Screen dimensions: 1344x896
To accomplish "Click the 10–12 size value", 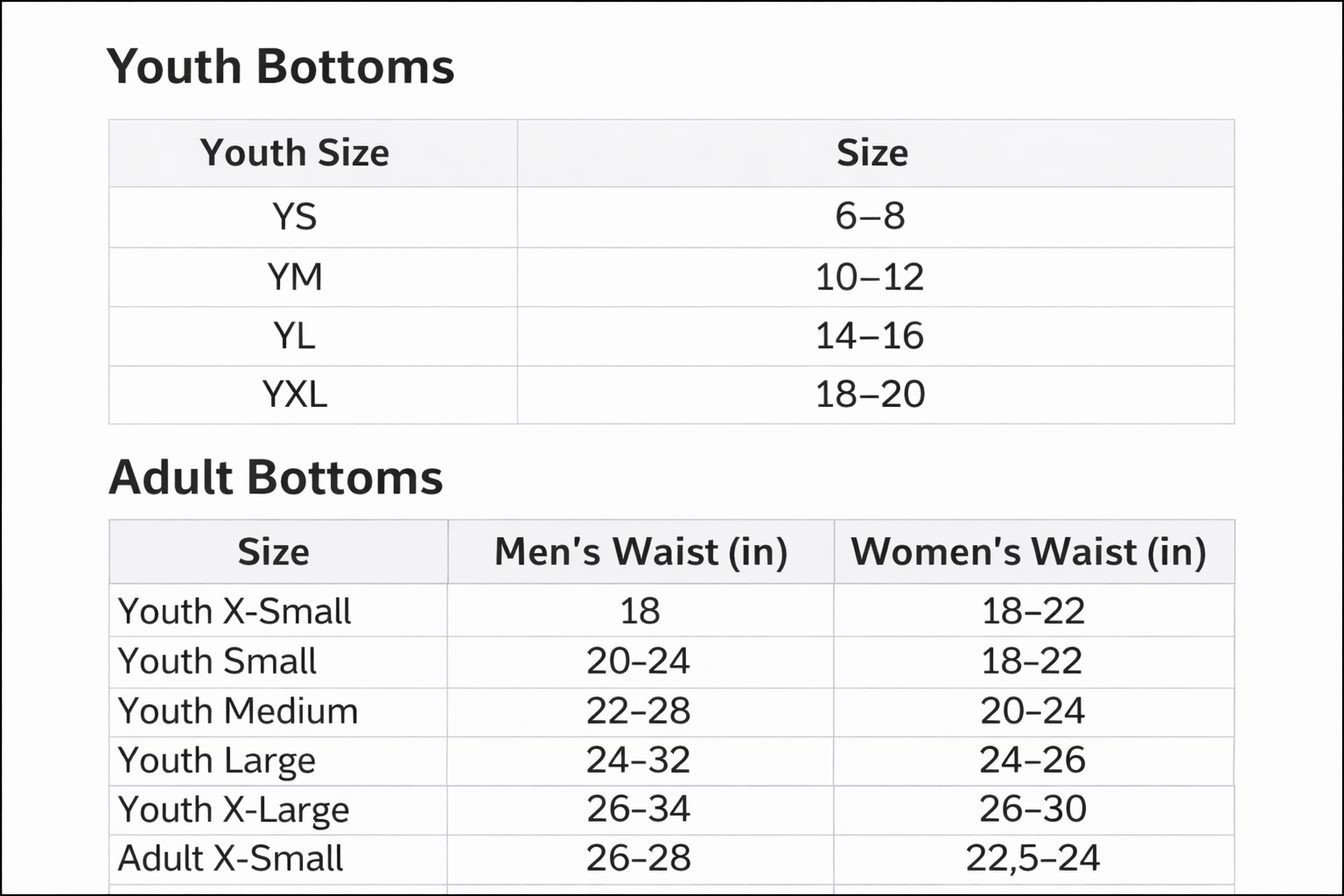I will pos(870,277).
